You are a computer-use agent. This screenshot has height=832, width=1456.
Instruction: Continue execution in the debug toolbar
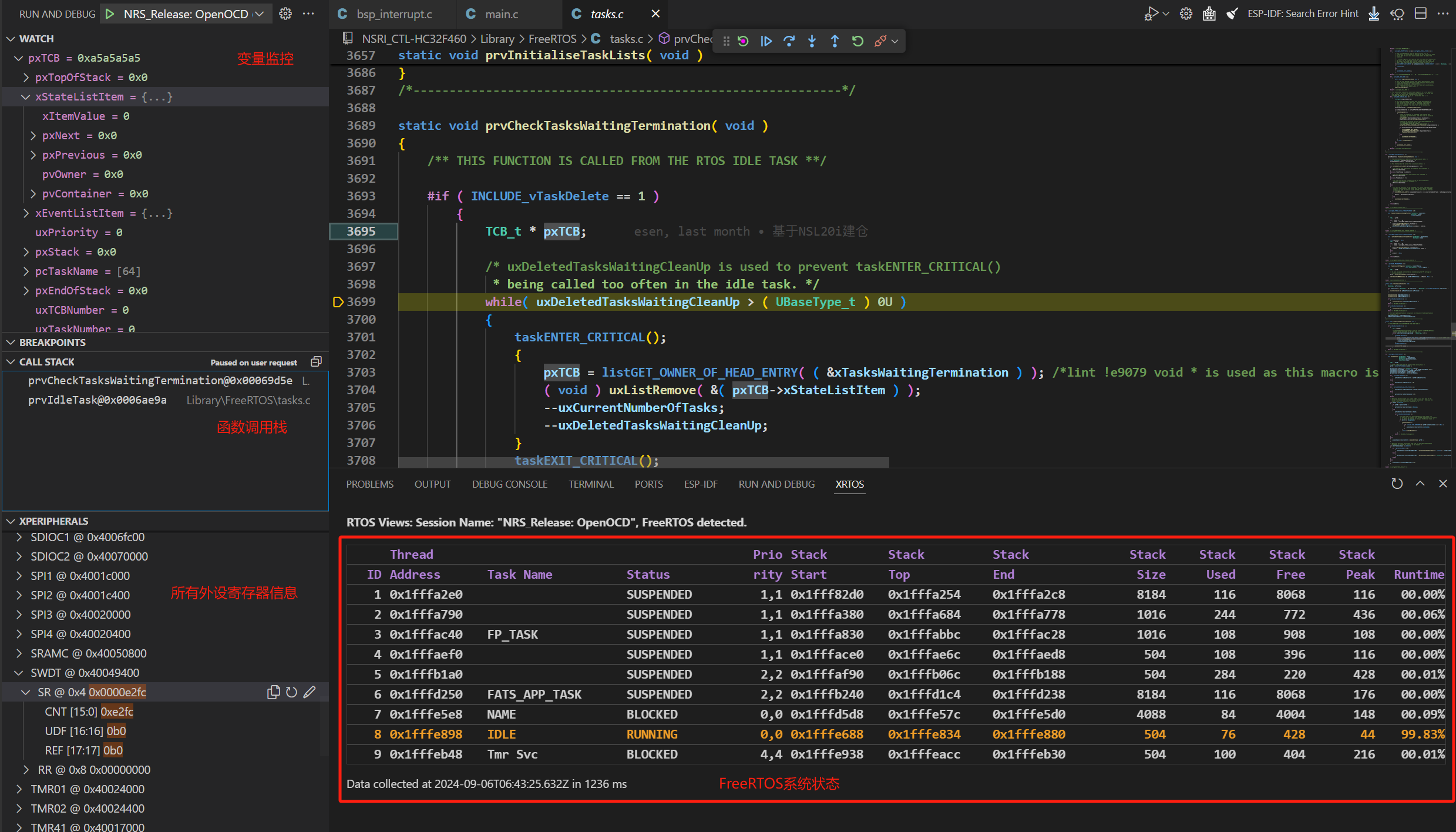[766, 41]
